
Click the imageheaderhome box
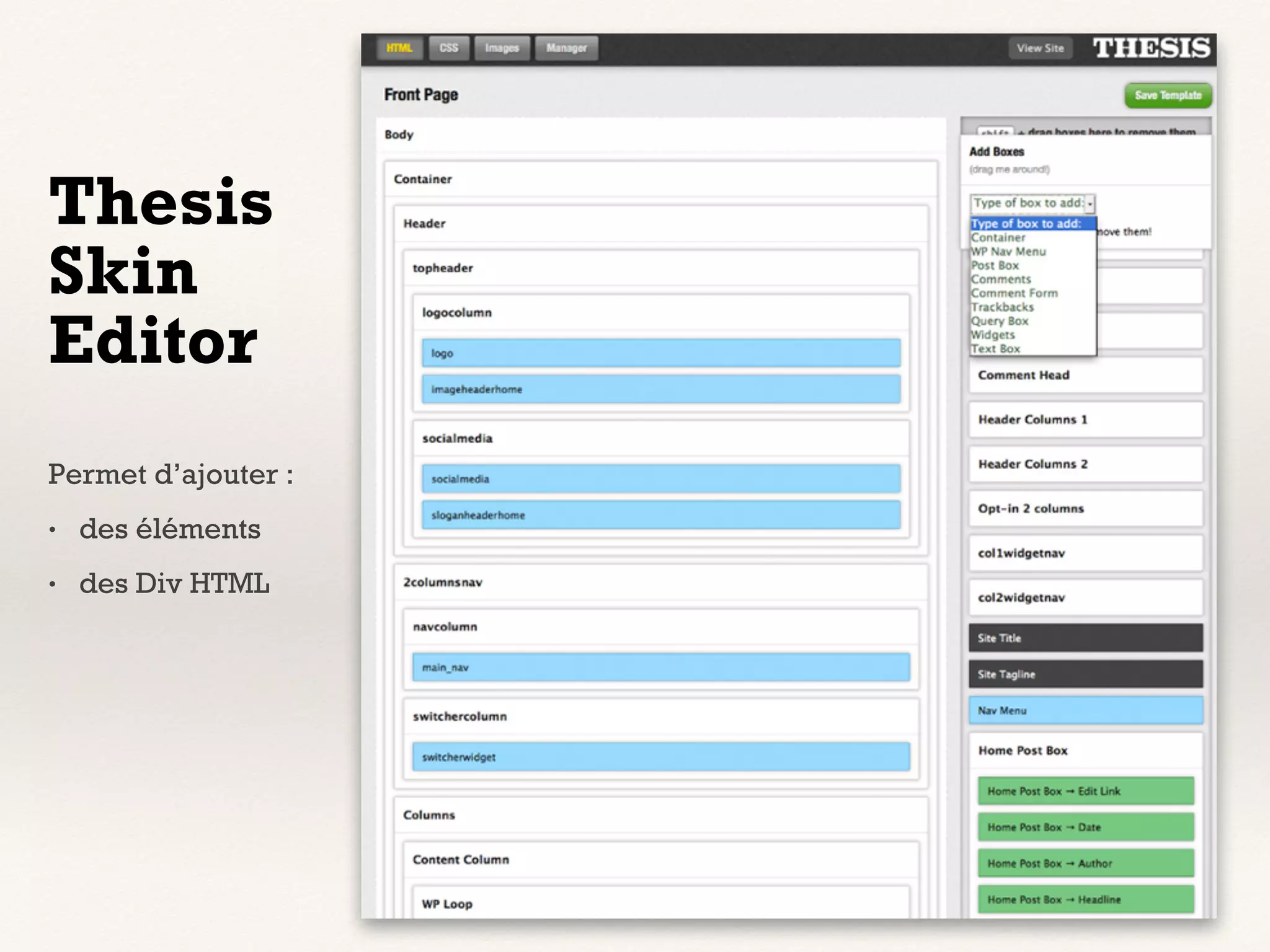point(661,389)
